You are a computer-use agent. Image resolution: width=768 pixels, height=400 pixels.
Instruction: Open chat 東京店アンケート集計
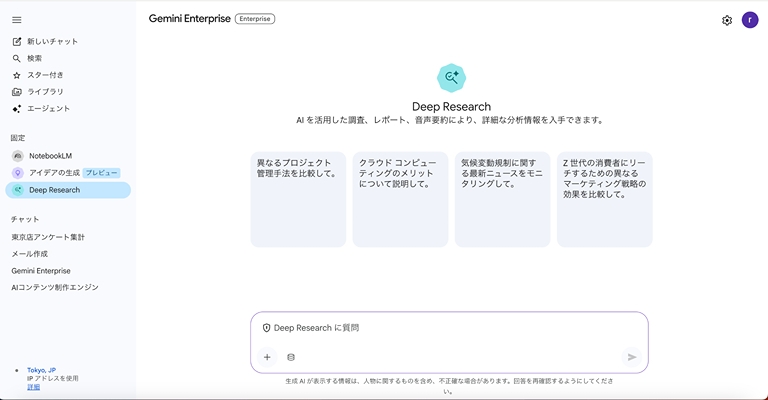(x=48, y=237)
